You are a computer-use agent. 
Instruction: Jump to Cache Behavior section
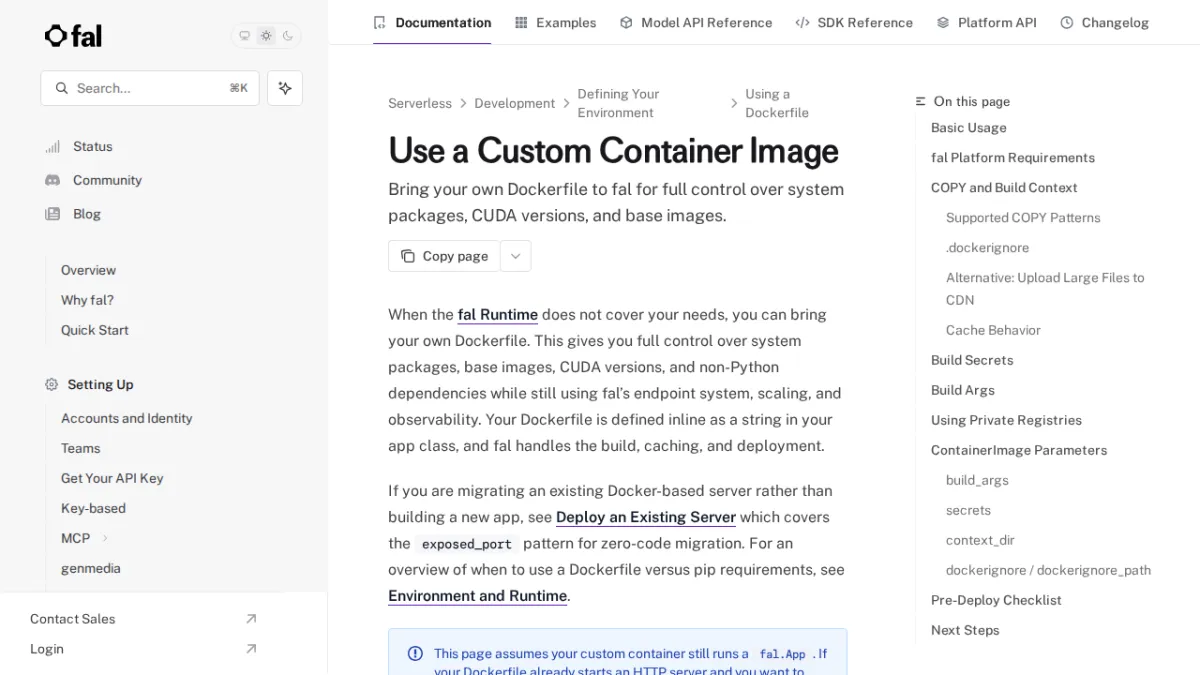[993, 330]
